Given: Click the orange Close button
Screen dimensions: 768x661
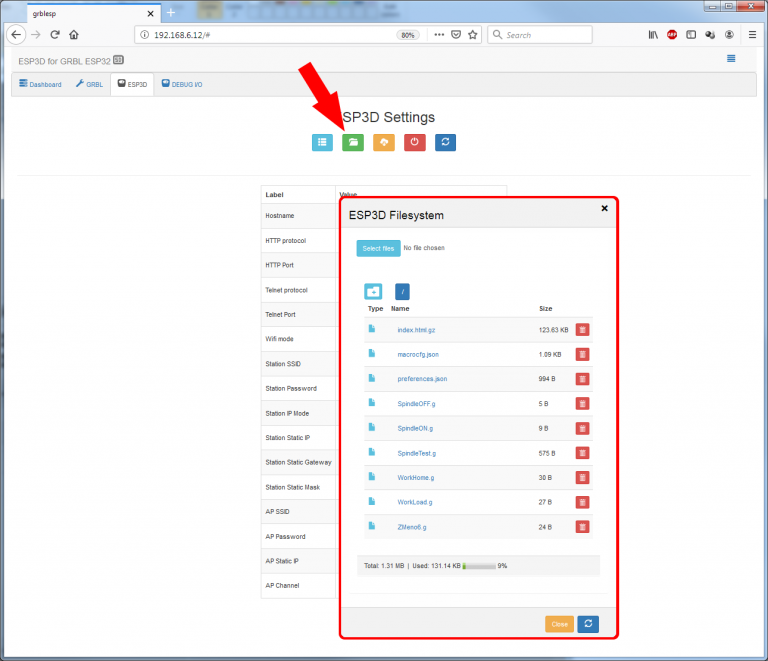Looking at the screenshot, I should click(559, 624).
